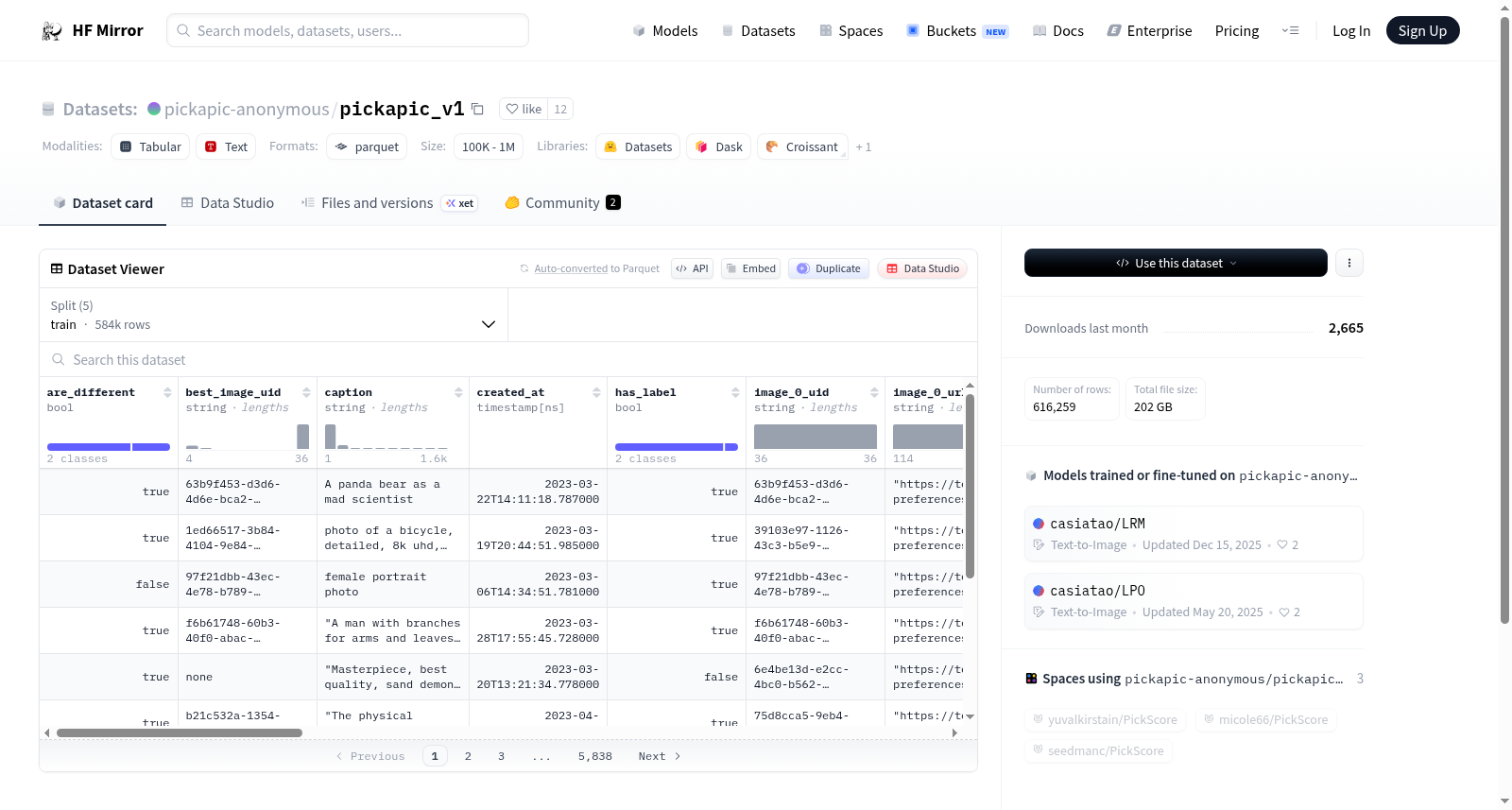The image size is (1512, 810).
Task: Click the are_different class distribution bar
Action: pos(109,447)
